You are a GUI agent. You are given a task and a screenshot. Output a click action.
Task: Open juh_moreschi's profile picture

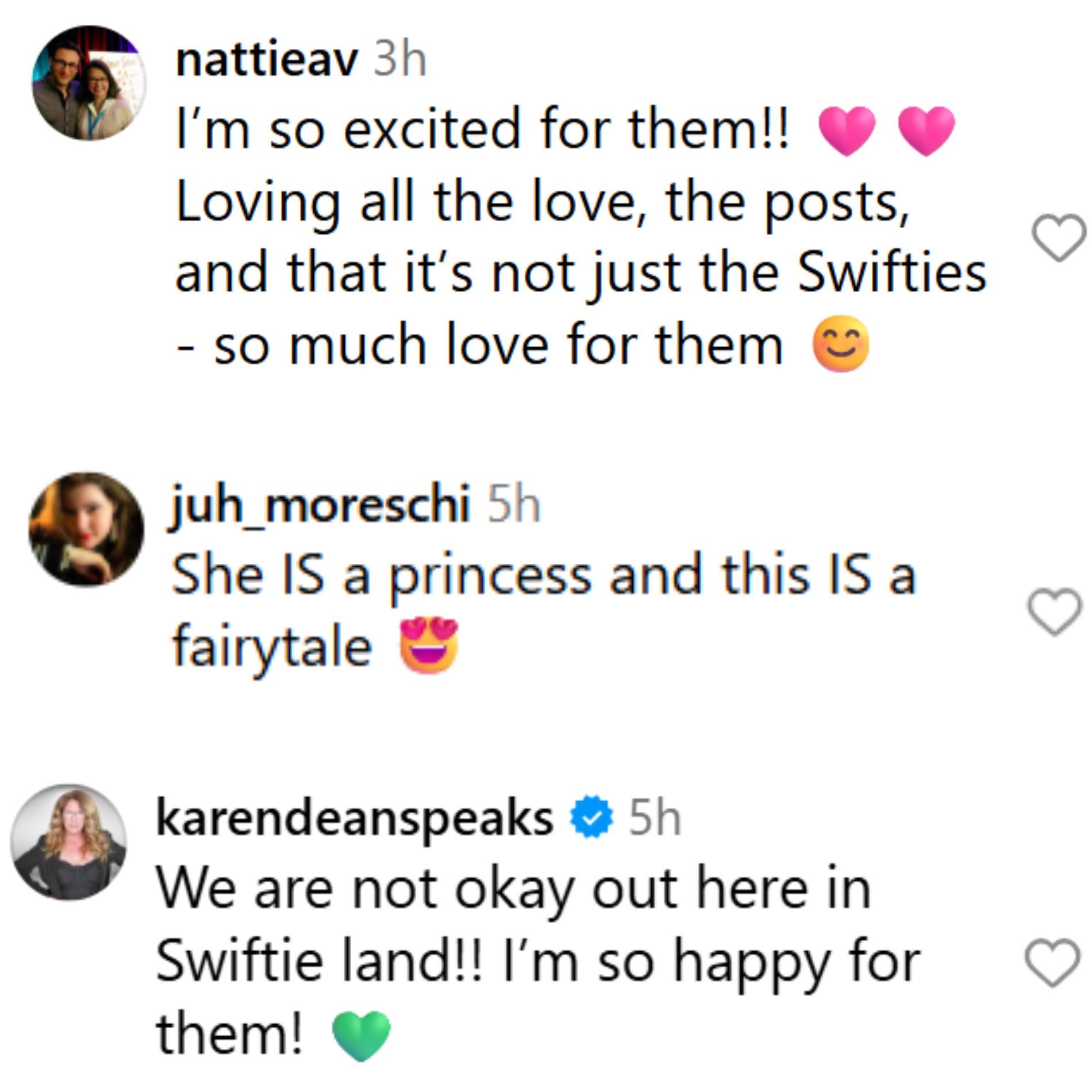tap(86, 529)
